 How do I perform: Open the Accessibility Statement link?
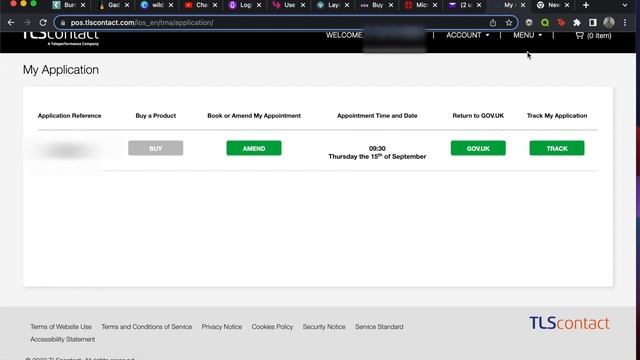tap(62, 340)
